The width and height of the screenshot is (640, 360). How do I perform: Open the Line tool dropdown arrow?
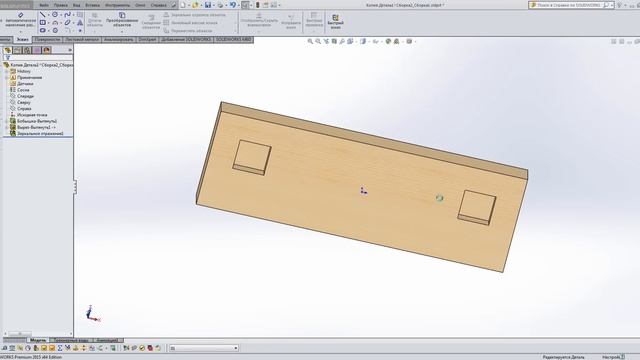coord(49,15)
